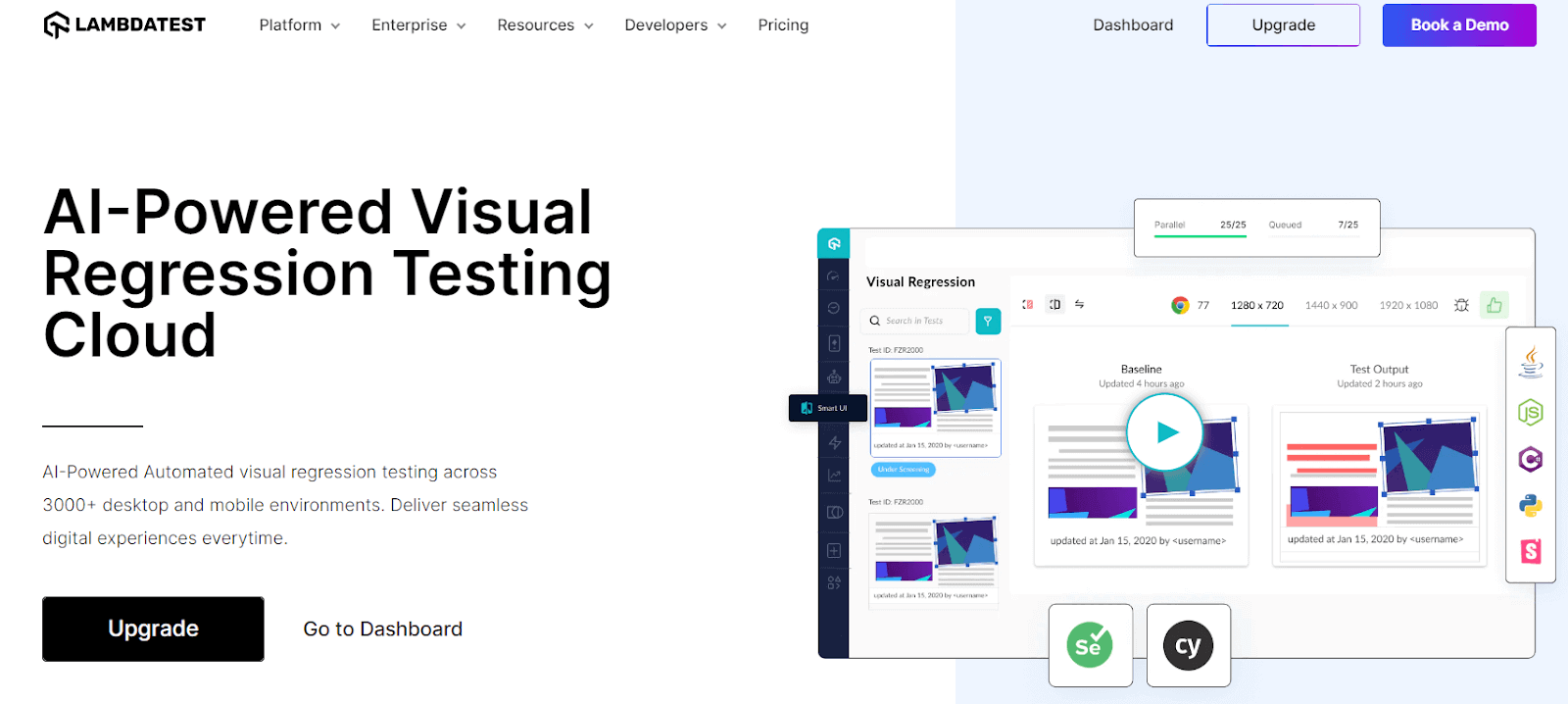Screen dimensions: 1568x704
Task: Click the 'Updated 2 hours ago' text
Action: click(x=1379, y=384)
